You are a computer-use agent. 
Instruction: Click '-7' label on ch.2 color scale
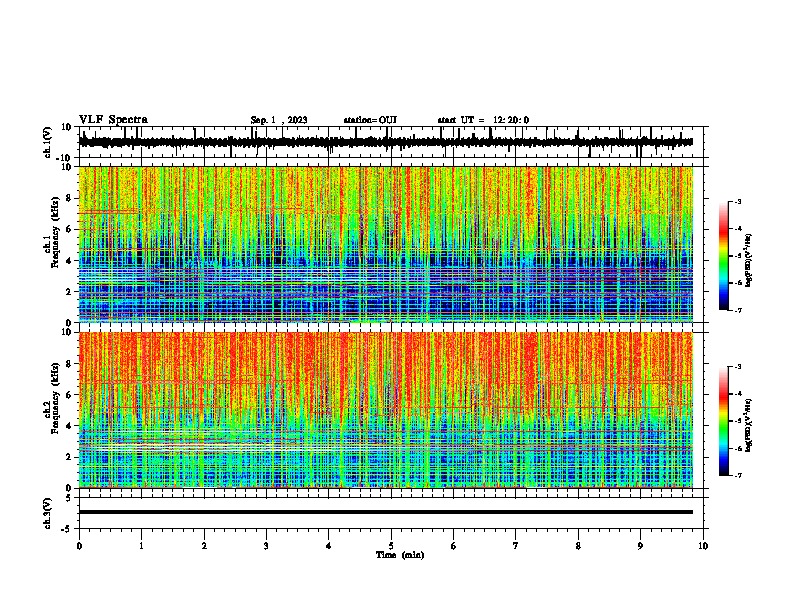pyautogui.click(x=738, y=476)
